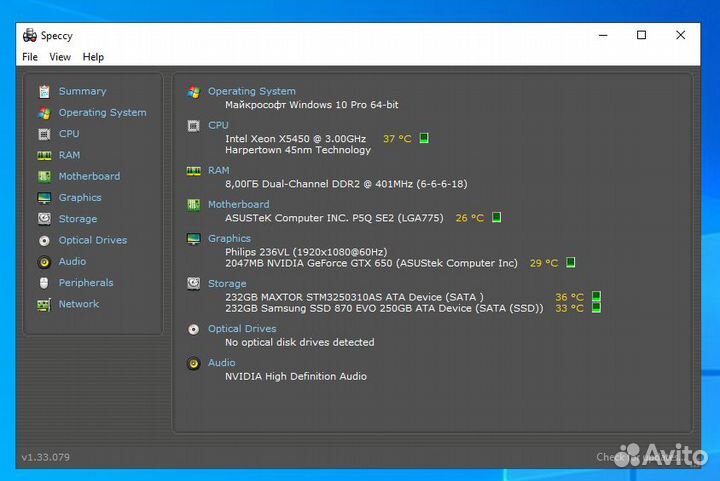Click Windows flag icon in summary pane
Screen dimensions: 720x481
coord(194,92)
